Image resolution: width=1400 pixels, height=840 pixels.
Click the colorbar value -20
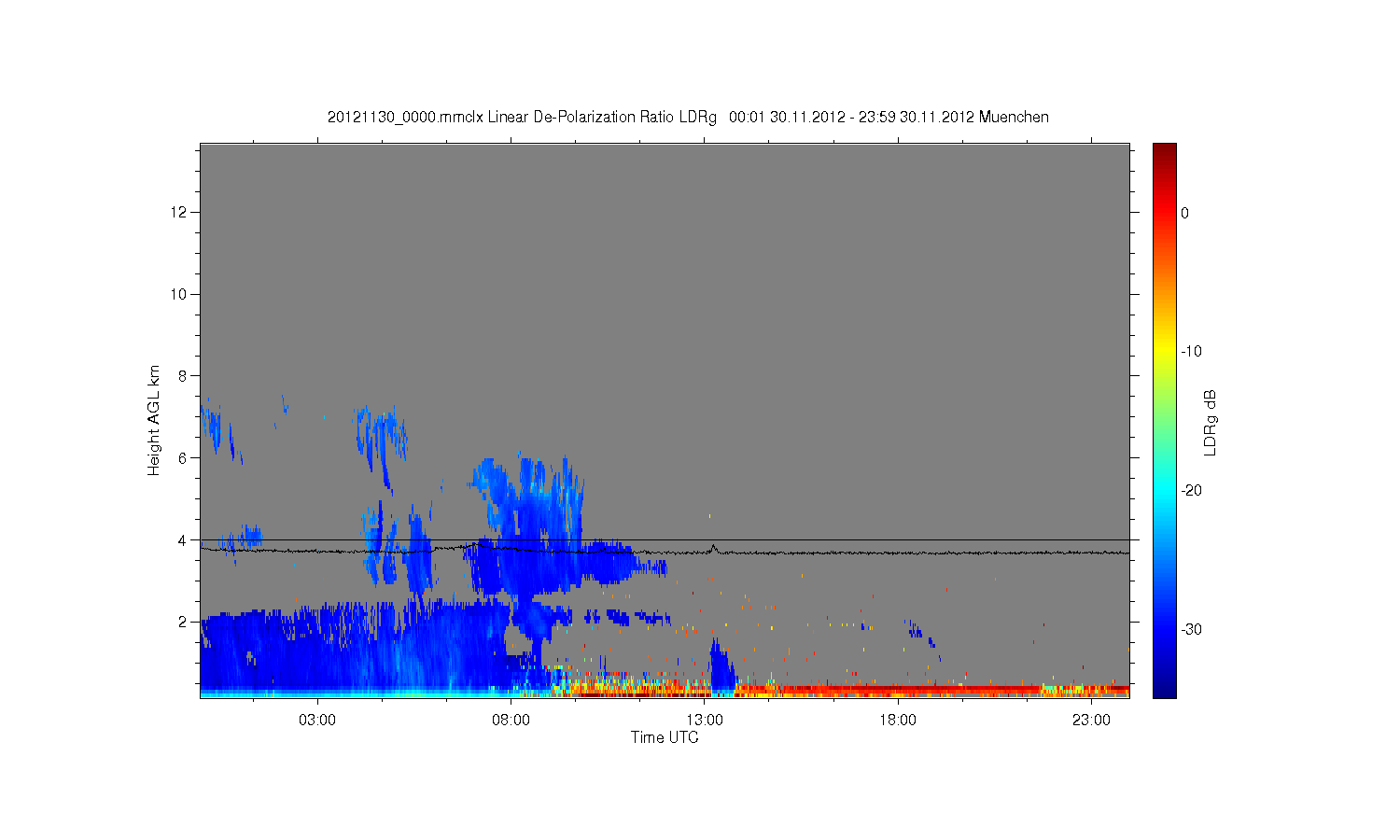tap(1191, 491)
